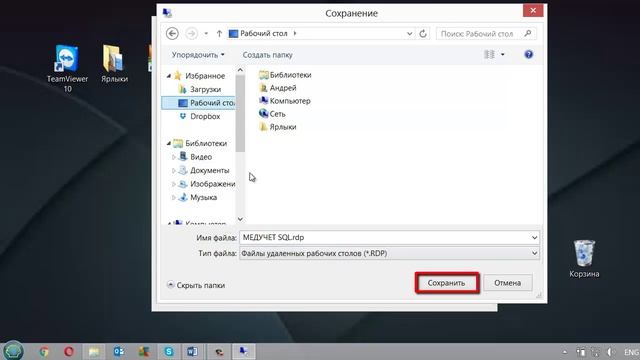Screen dimensions: 640x360
Task: Select TeamViewer 10 desktop shortcut
Action: (67, 69)
